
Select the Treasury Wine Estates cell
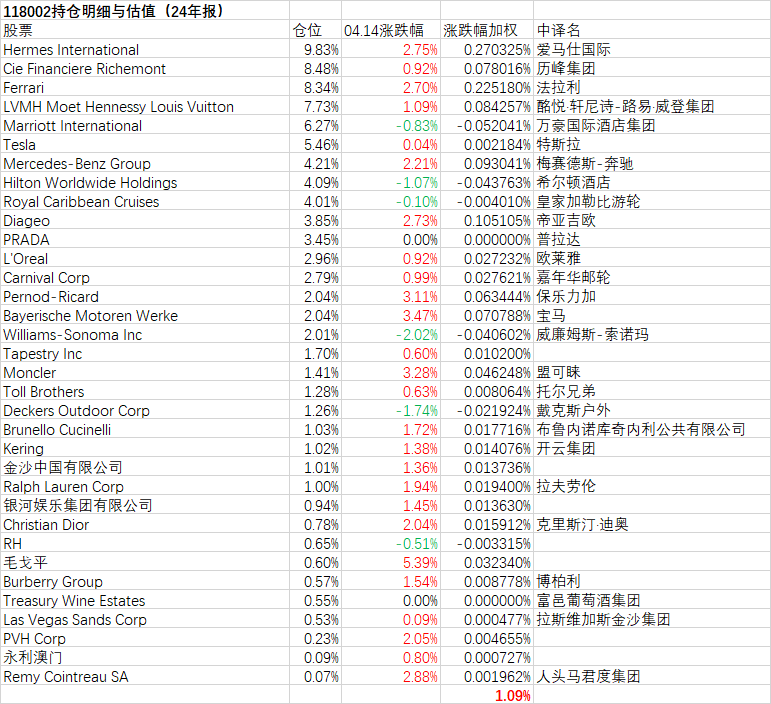[145, 601]
